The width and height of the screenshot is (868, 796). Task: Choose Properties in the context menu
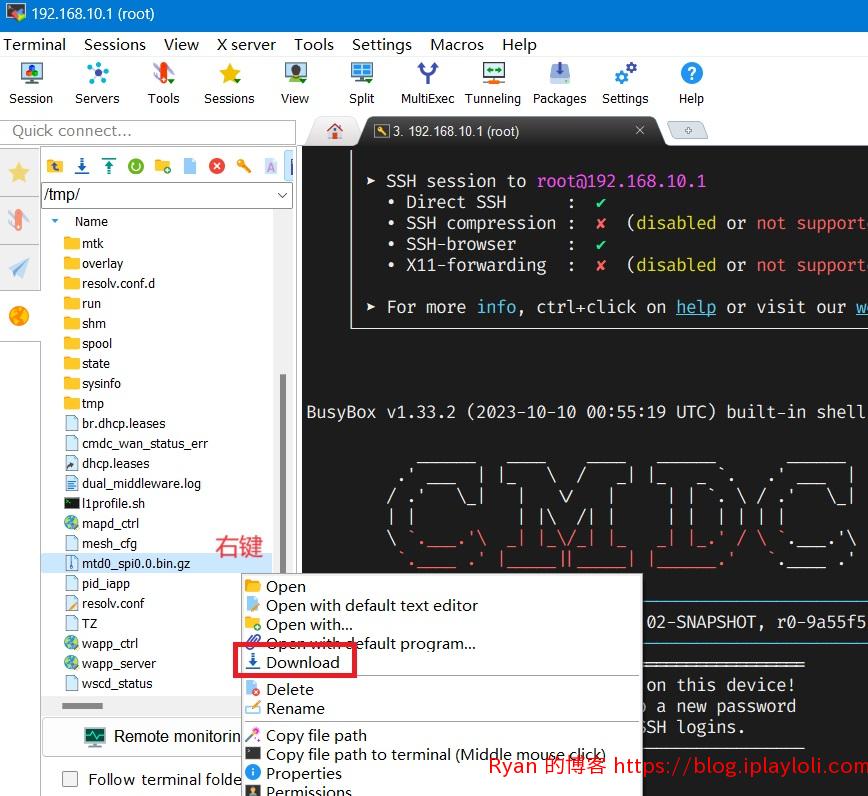tap(303, 773)
